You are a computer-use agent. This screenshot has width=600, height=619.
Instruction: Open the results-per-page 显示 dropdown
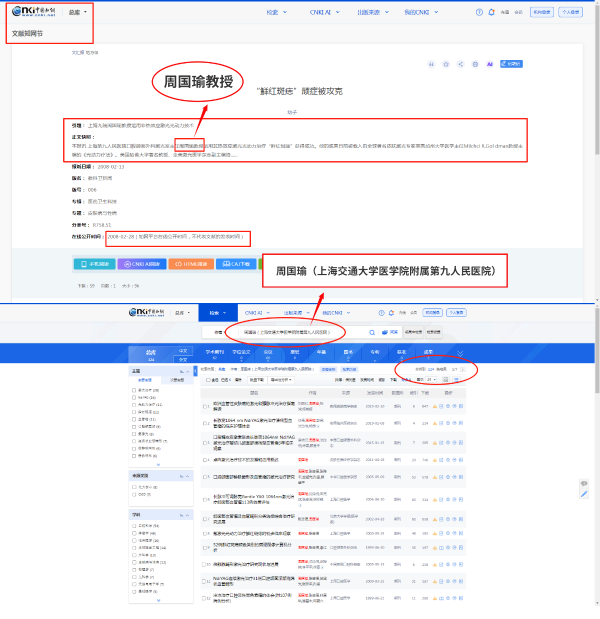click(433, 380)
